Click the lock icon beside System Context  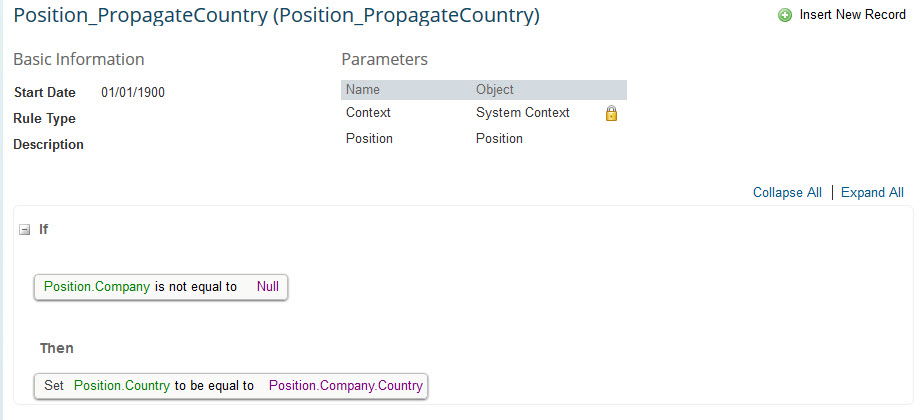click(611, 113)
